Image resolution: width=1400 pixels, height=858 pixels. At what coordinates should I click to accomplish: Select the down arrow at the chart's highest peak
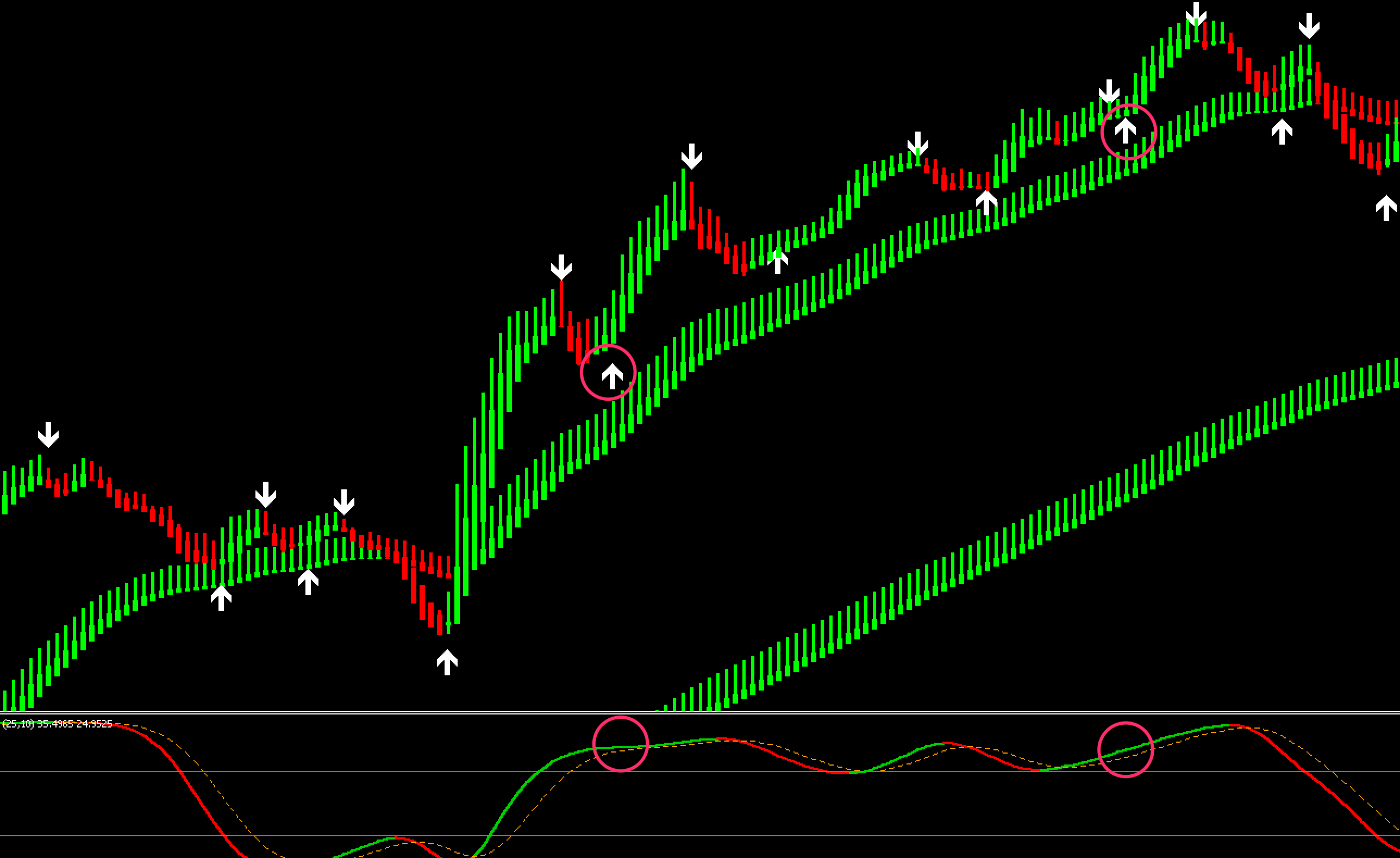[x=1196, y=14]
